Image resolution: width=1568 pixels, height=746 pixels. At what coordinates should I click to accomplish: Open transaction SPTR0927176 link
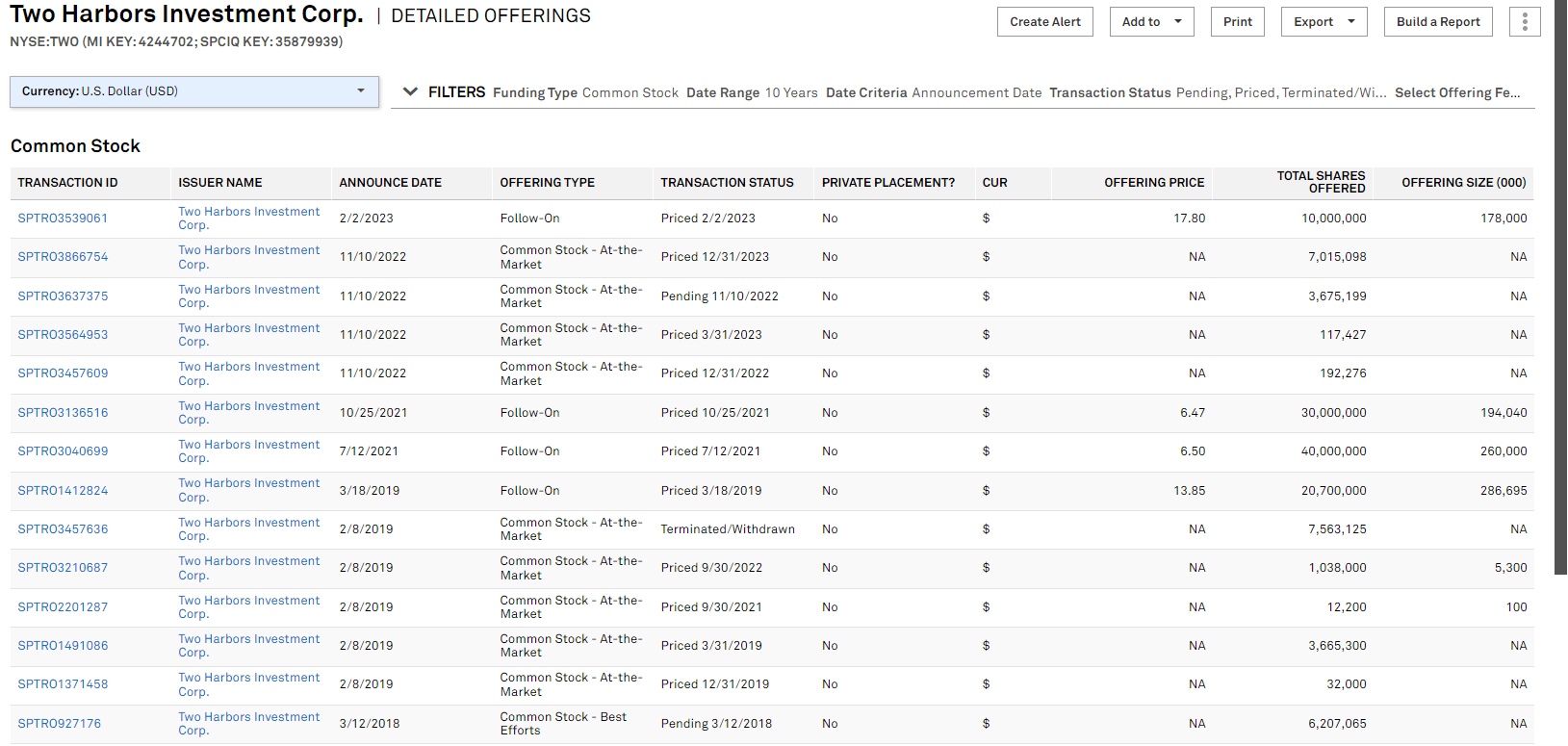(59, 724)
